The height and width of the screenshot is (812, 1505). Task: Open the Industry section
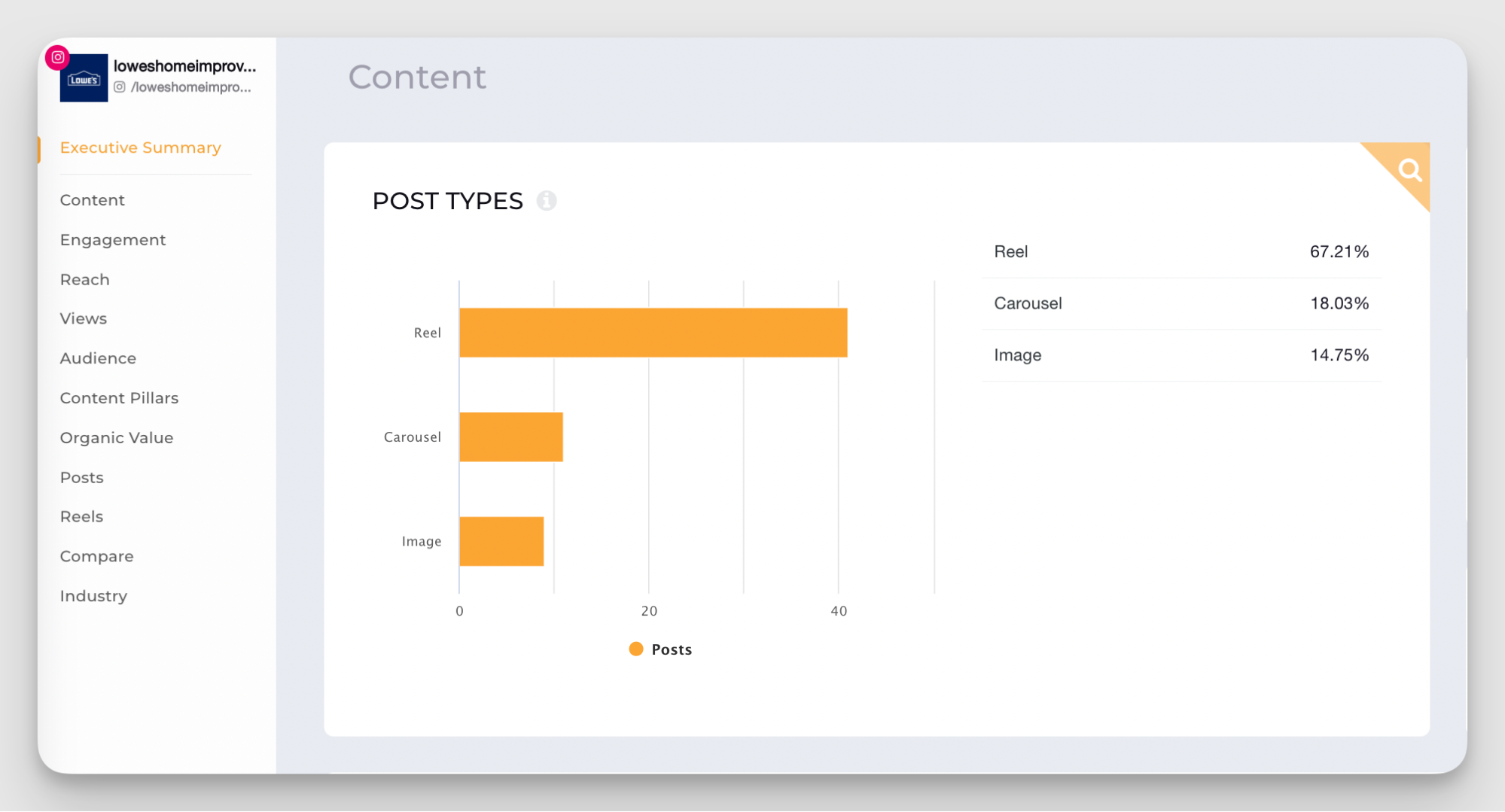click(93, 595)
